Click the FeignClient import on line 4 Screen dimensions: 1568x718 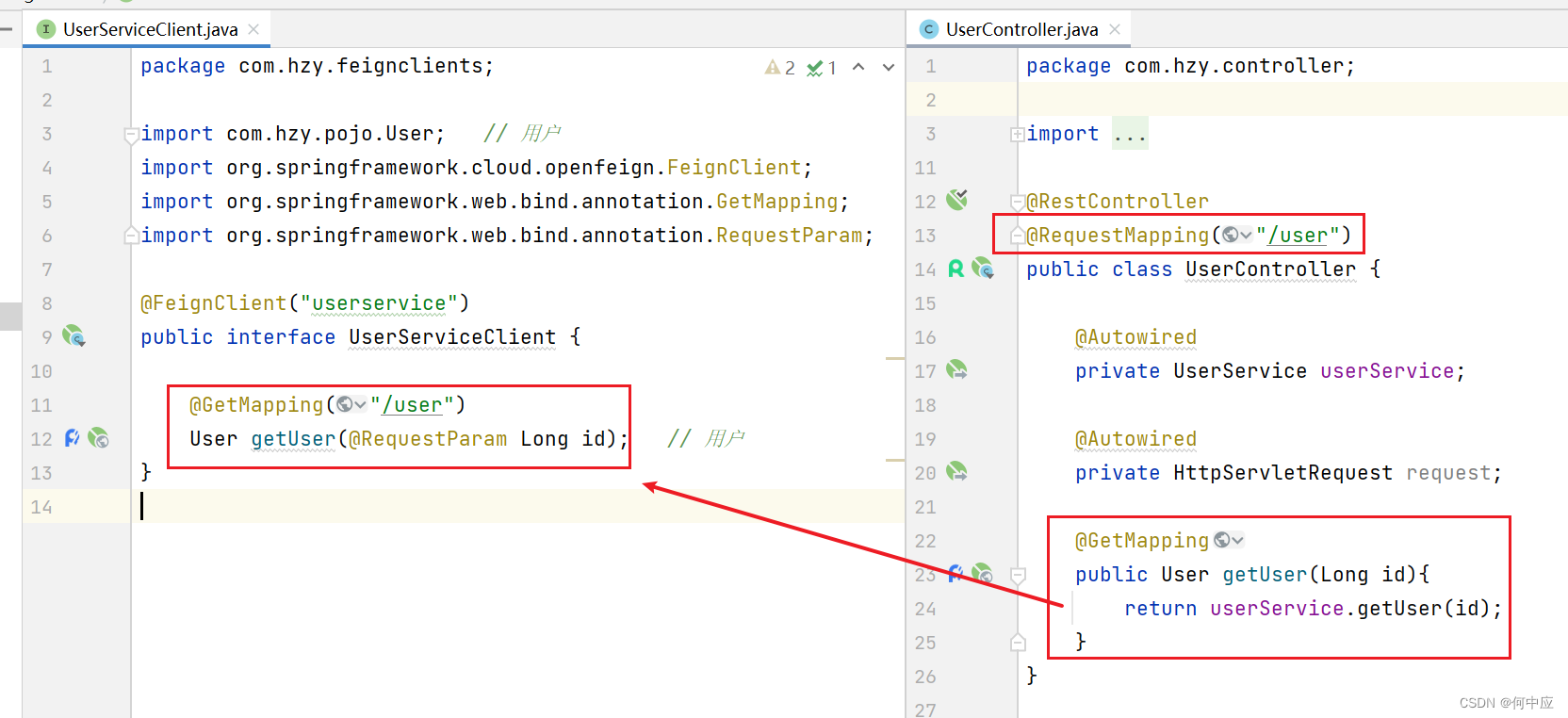(476, 168)
